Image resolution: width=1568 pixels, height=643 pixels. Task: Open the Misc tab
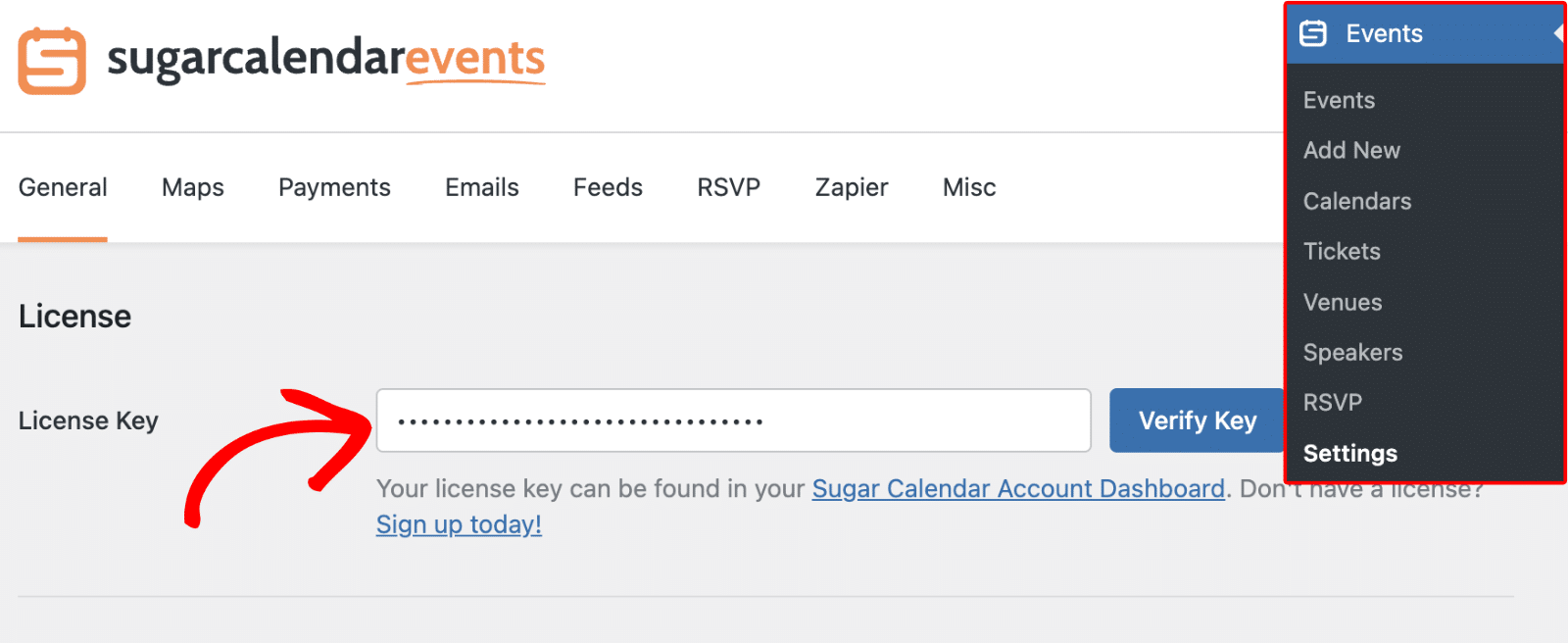coord(969,187)
